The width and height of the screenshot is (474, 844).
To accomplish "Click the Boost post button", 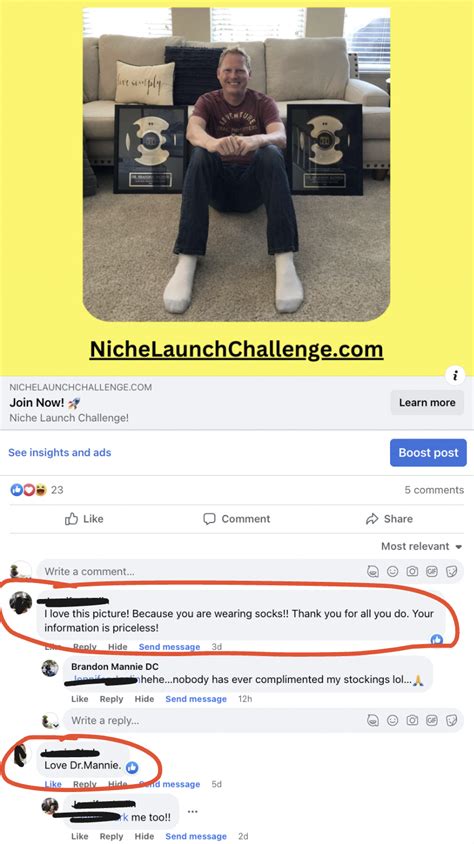I will pos(428,453).
